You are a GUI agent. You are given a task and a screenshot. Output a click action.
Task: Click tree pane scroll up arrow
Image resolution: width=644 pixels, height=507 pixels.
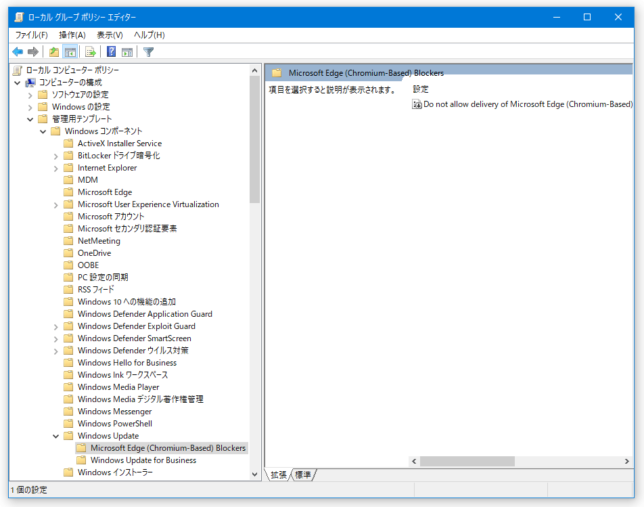point(255,71)
